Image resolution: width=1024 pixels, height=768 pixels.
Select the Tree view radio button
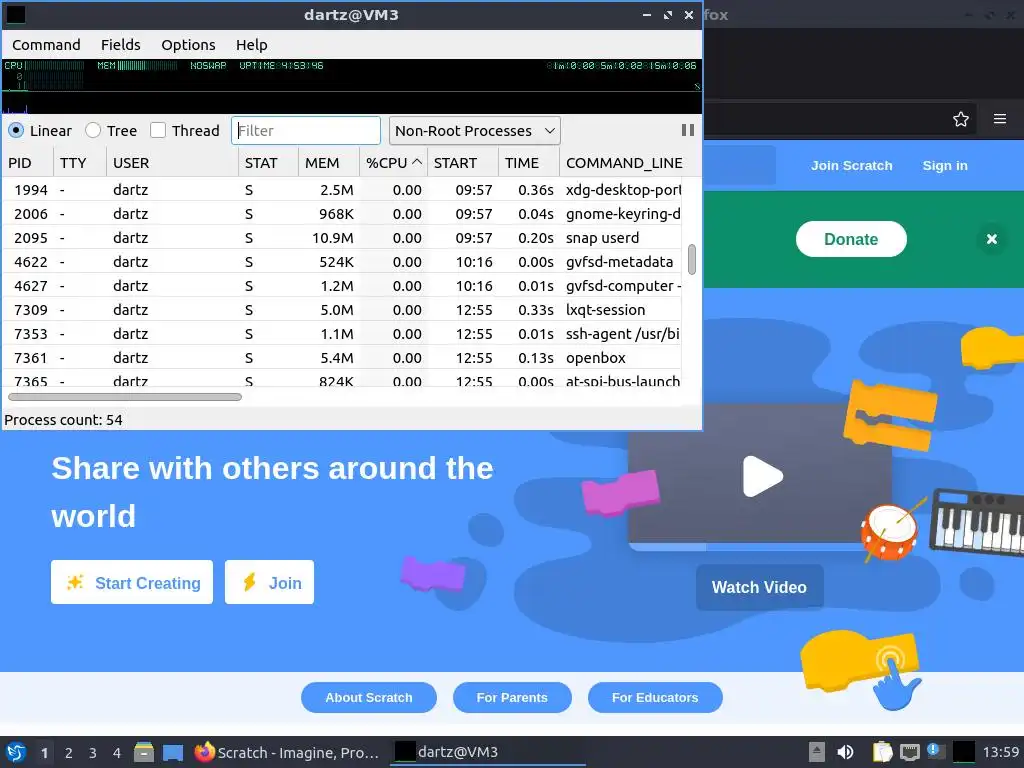[93, 131]
